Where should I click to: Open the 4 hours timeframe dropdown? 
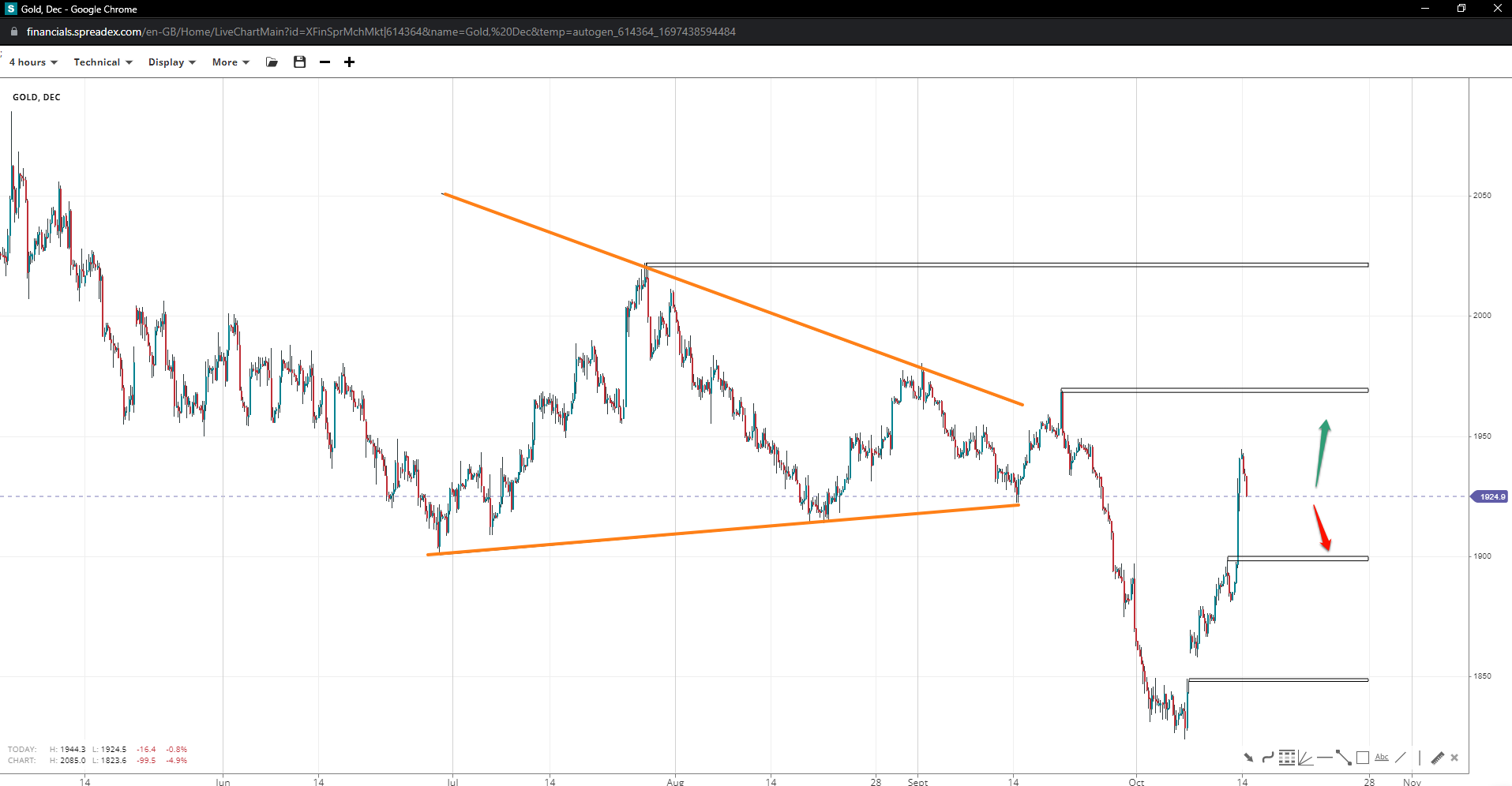point(33,62)
